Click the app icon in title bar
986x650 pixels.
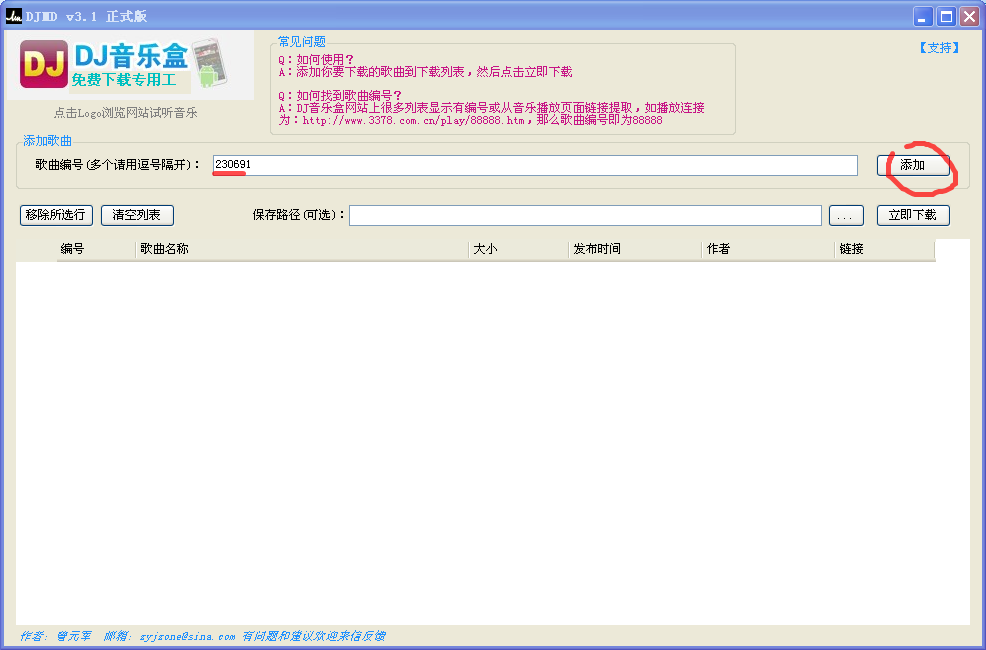(x=13, y=16)
